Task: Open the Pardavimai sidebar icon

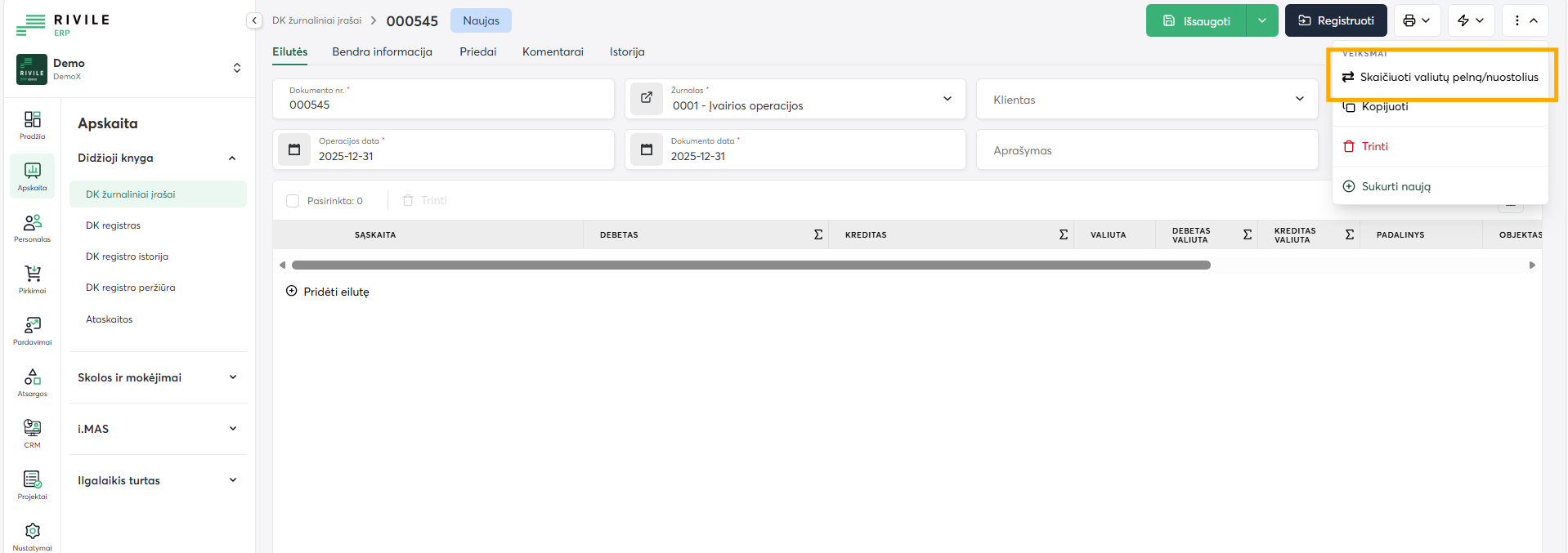Action: click(32, 331)
